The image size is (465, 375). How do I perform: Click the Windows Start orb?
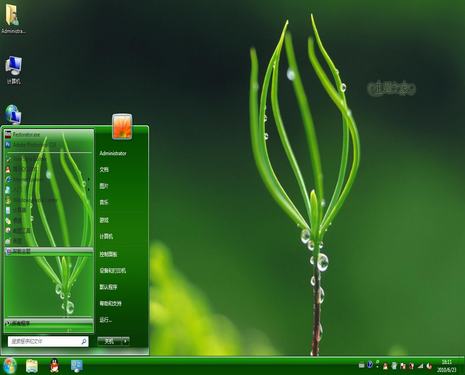pos(9,366)
